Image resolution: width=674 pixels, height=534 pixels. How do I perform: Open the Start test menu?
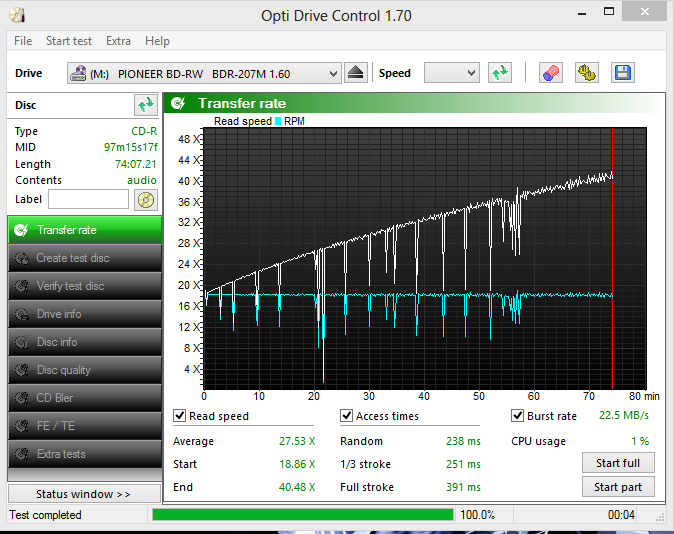pos(69,41)
